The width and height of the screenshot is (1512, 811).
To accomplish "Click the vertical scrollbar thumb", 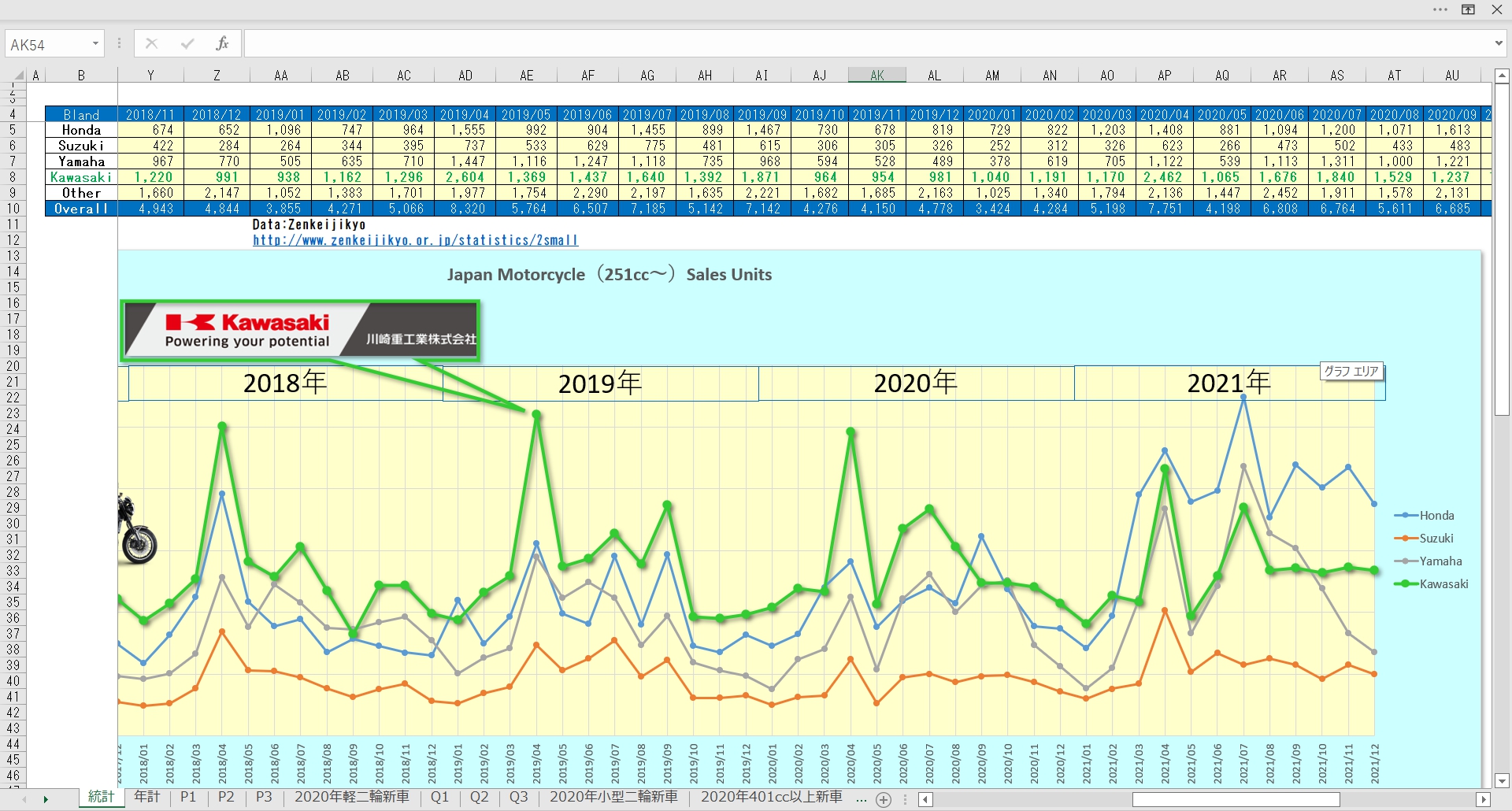I will tap(1502, 250).
